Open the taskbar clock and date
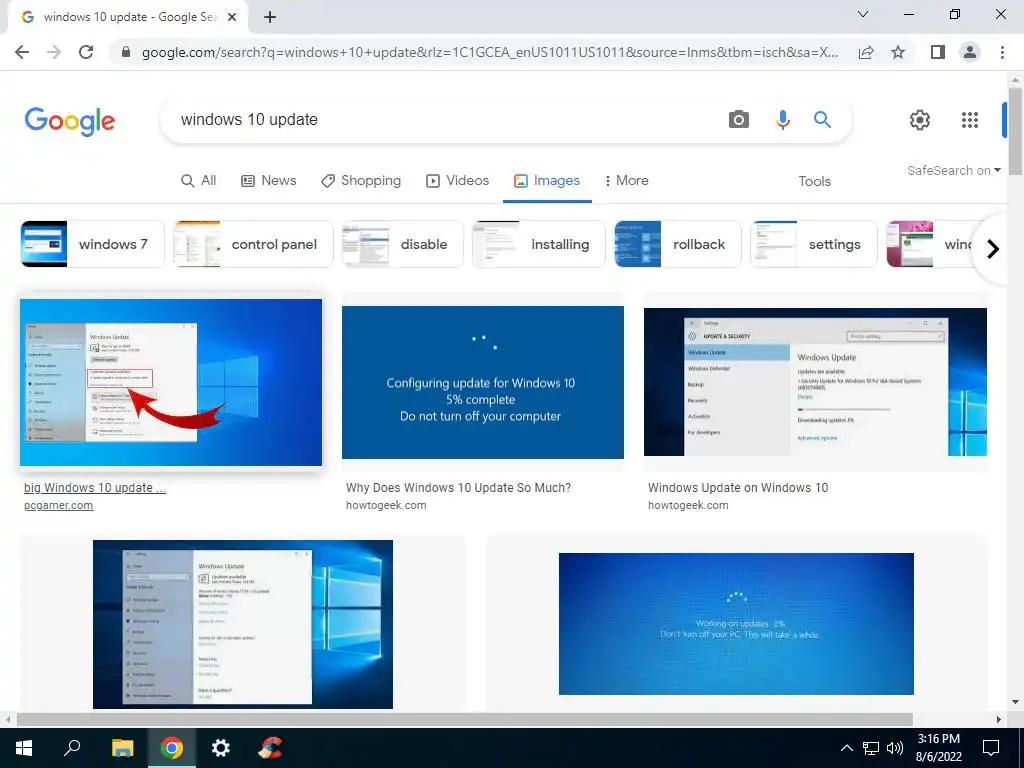 click(x=938, y=748)
